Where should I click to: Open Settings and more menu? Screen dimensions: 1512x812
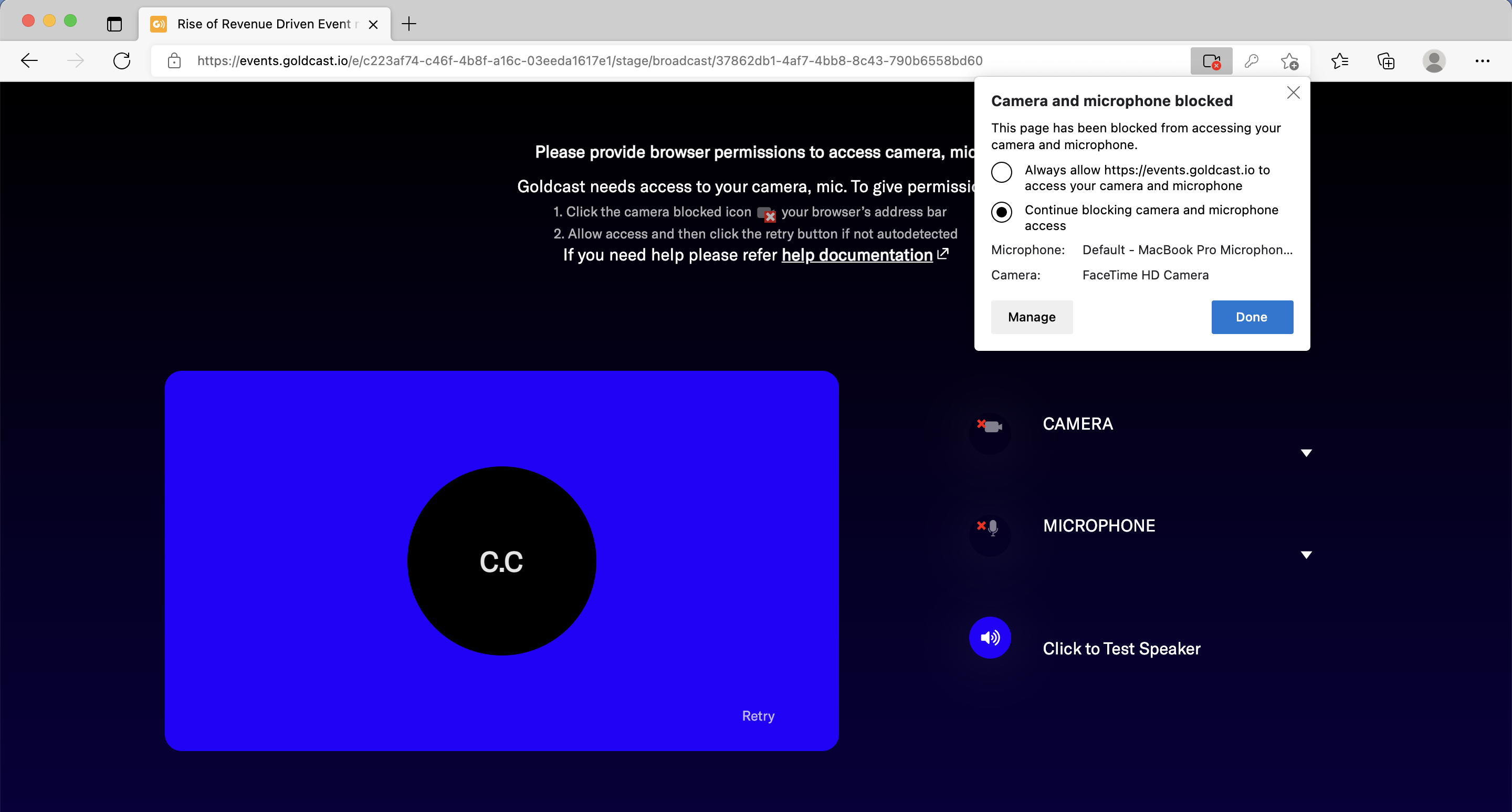pyautogui.click(x=1482, y=60)
